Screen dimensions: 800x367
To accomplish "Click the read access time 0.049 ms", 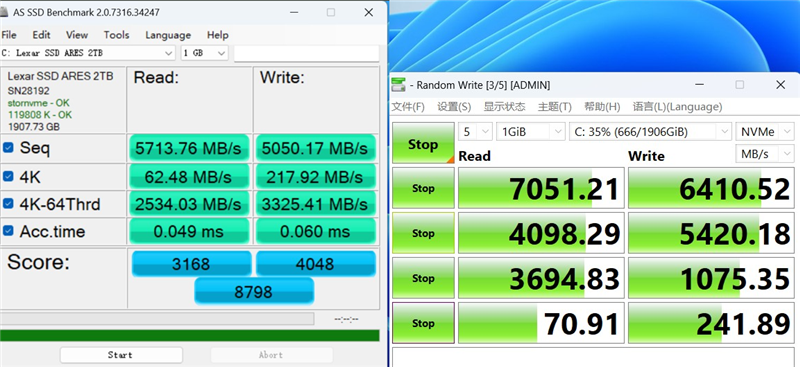I will click(x=188, y=231).
